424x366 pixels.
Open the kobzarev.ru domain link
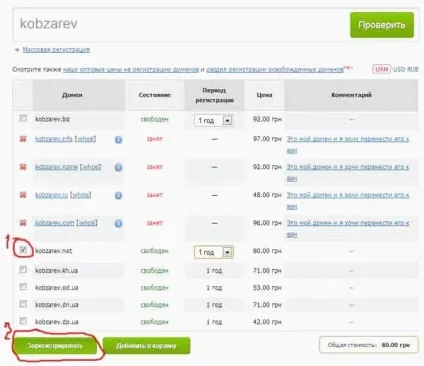tap(51, 195)
